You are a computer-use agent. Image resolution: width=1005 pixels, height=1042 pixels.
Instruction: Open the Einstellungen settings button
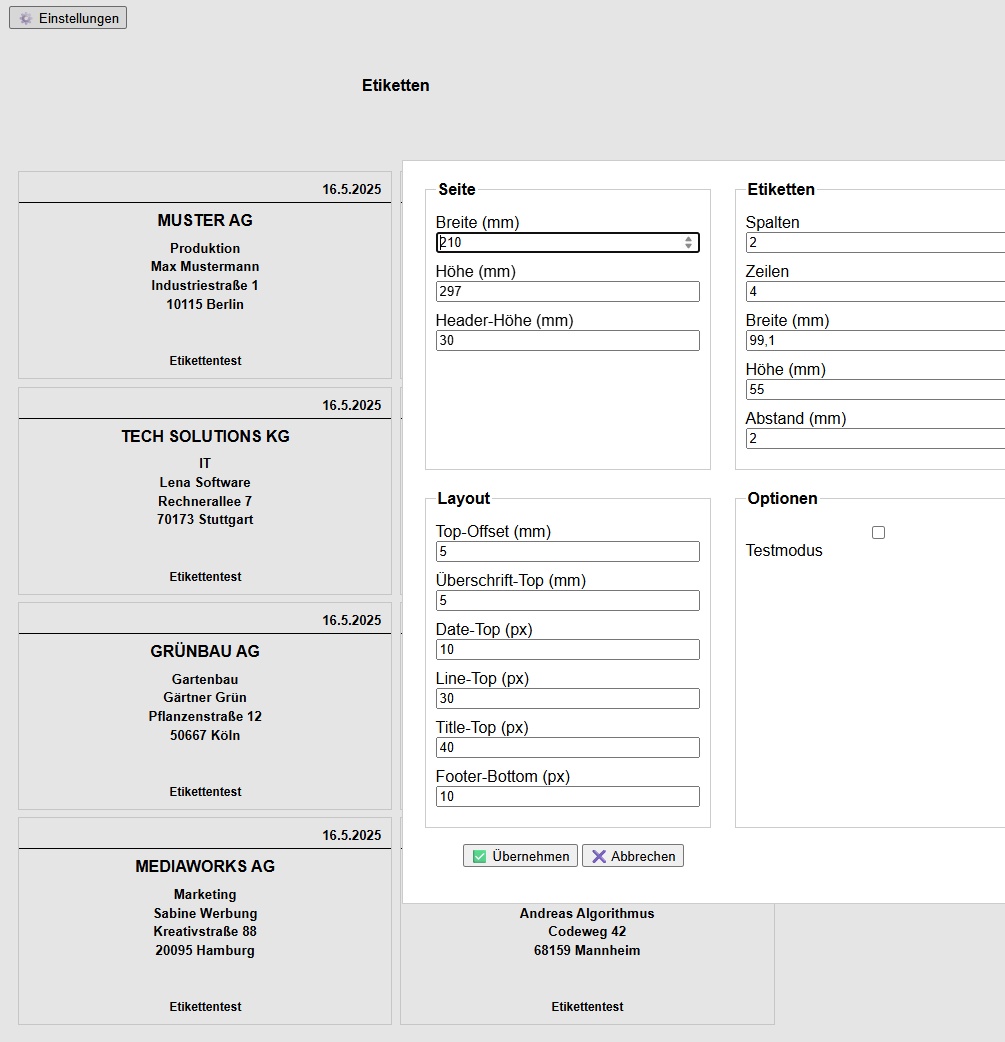click(x=68, y=18)
